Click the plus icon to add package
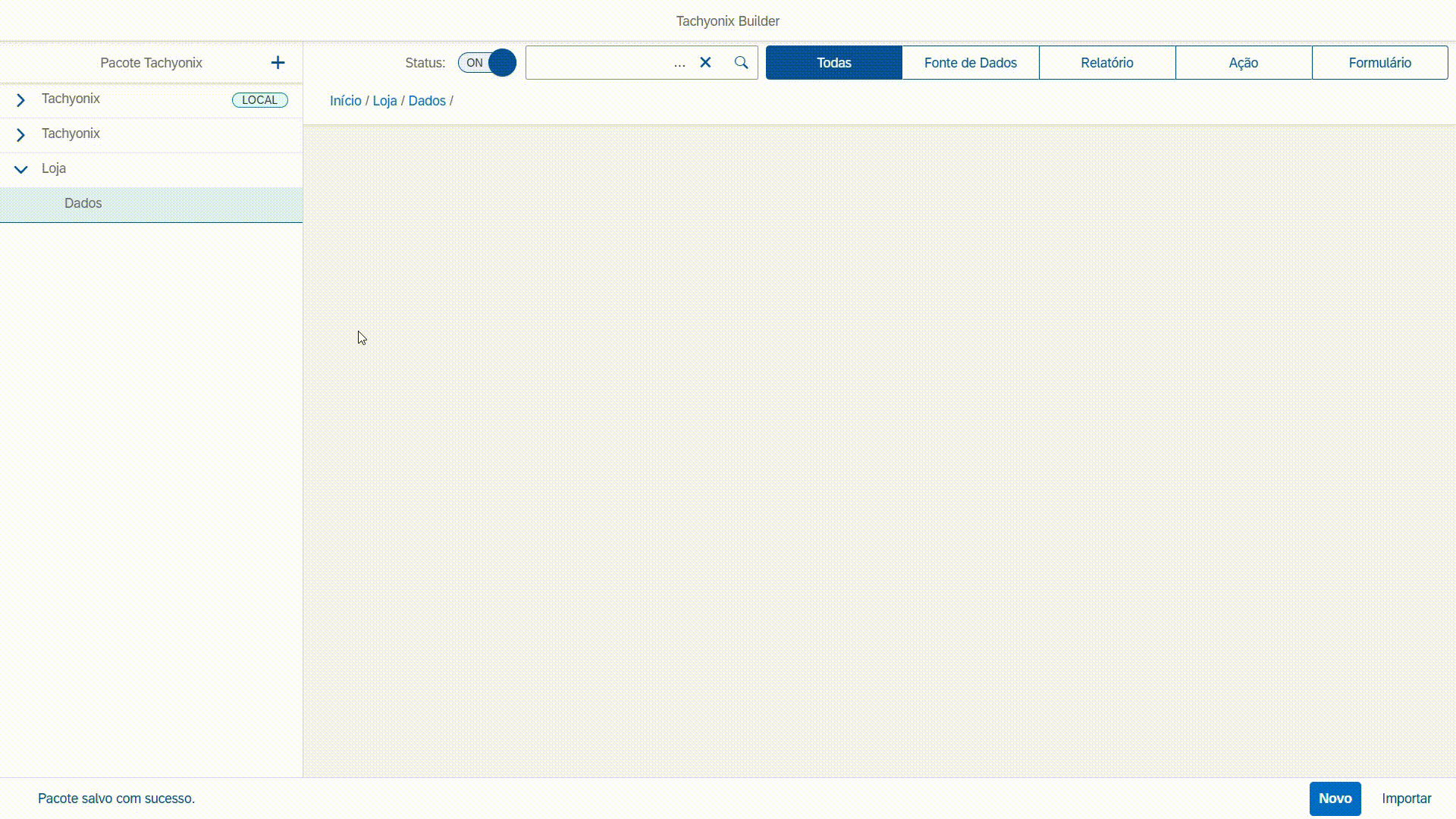Image resolution: width=1456 pixels, height=819 pixels. pos(278,63)
